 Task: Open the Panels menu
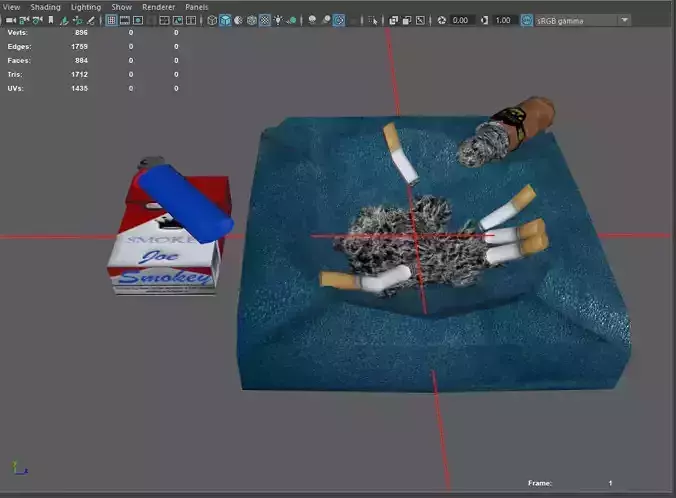click(x=197, y=7)
